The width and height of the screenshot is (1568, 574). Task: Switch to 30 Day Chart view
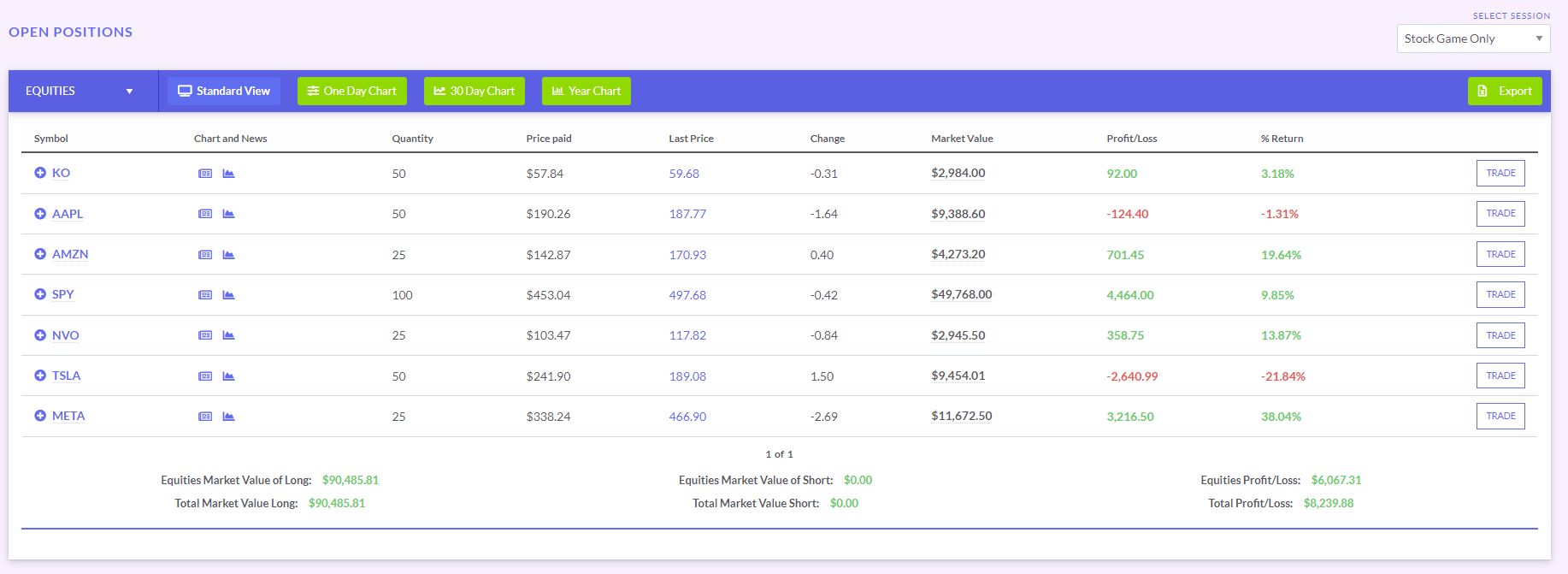(475, 91)
